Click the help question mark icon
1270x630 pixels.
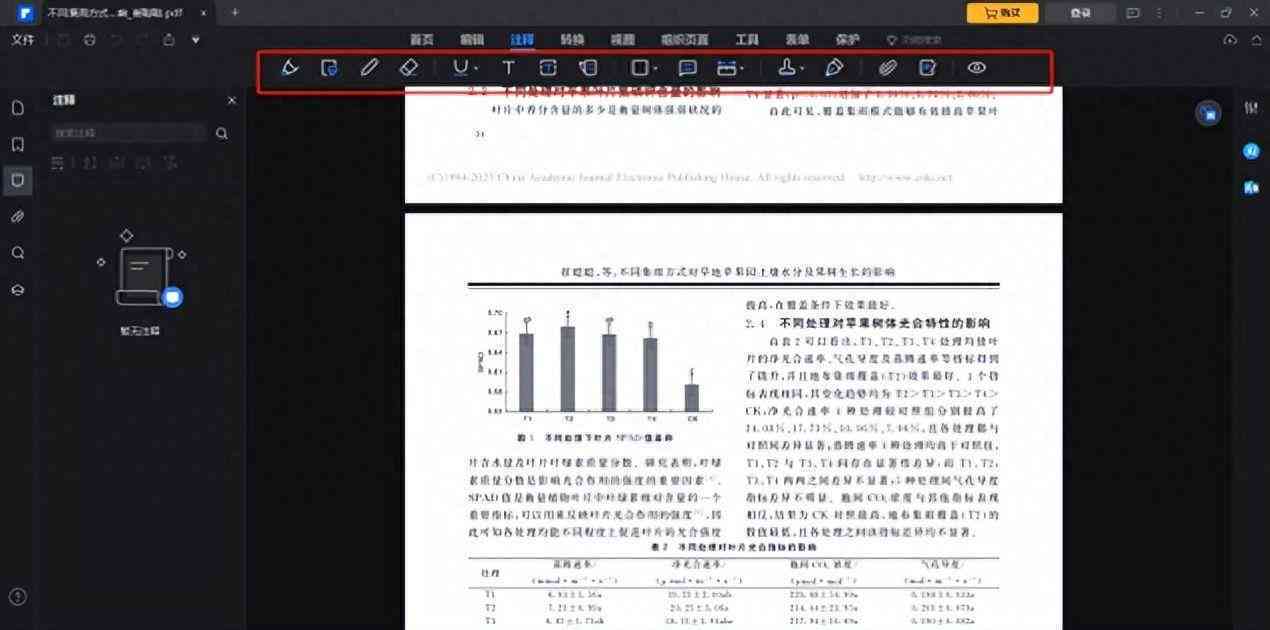18,597
